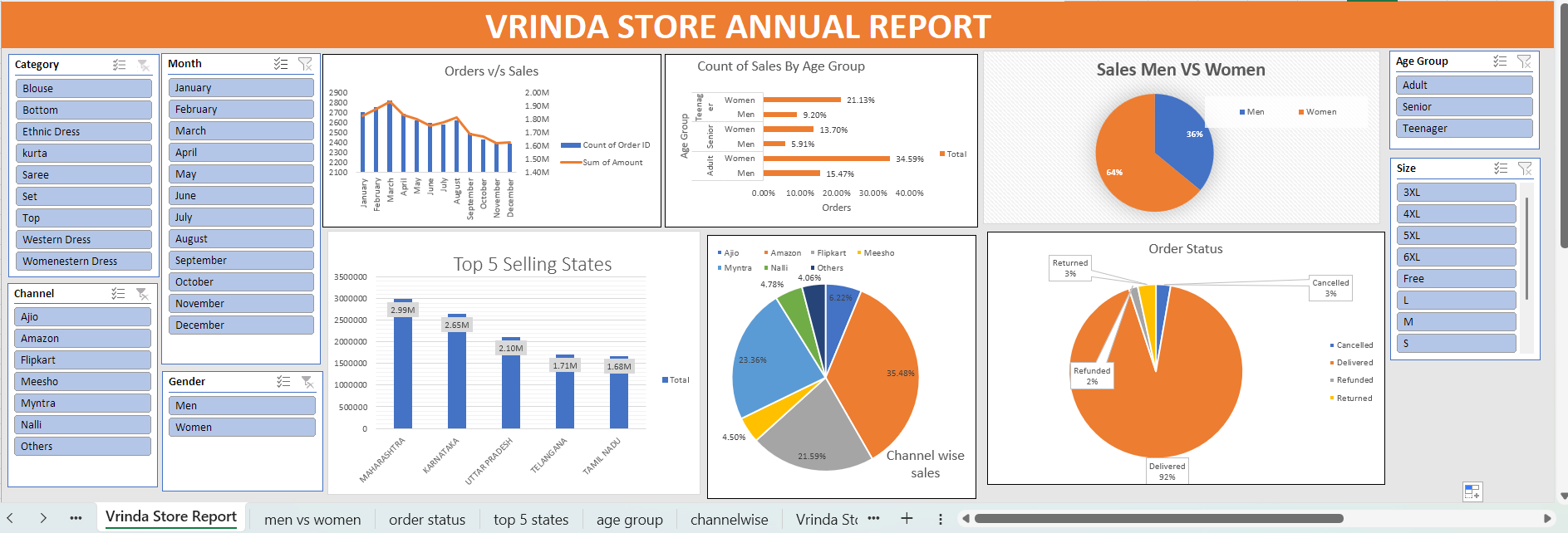Click Delivered 92% data label
Image resolution: width=1568 pixels, height=533 pixels.
[1167, 471]
